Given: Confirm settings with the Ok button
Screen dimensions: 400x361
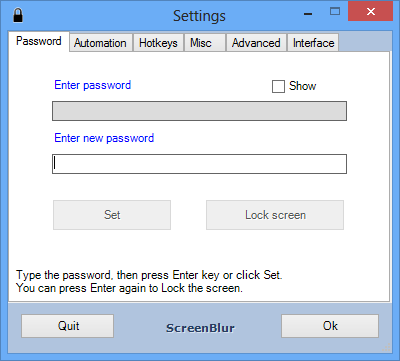Looking at the screenshot, I should pyautogui.click(x=330, y=326).
